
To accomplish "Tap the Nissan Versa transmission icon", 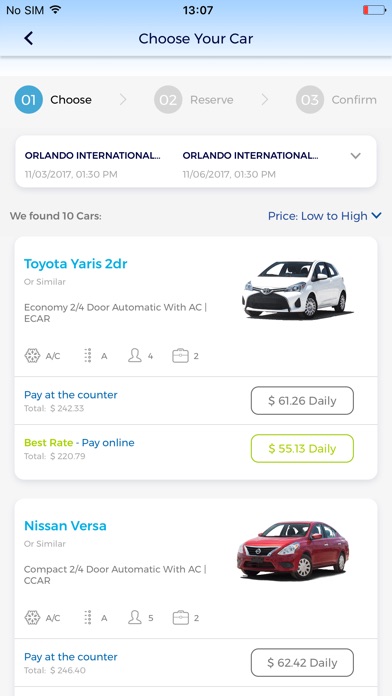I will tap(88, 618).
